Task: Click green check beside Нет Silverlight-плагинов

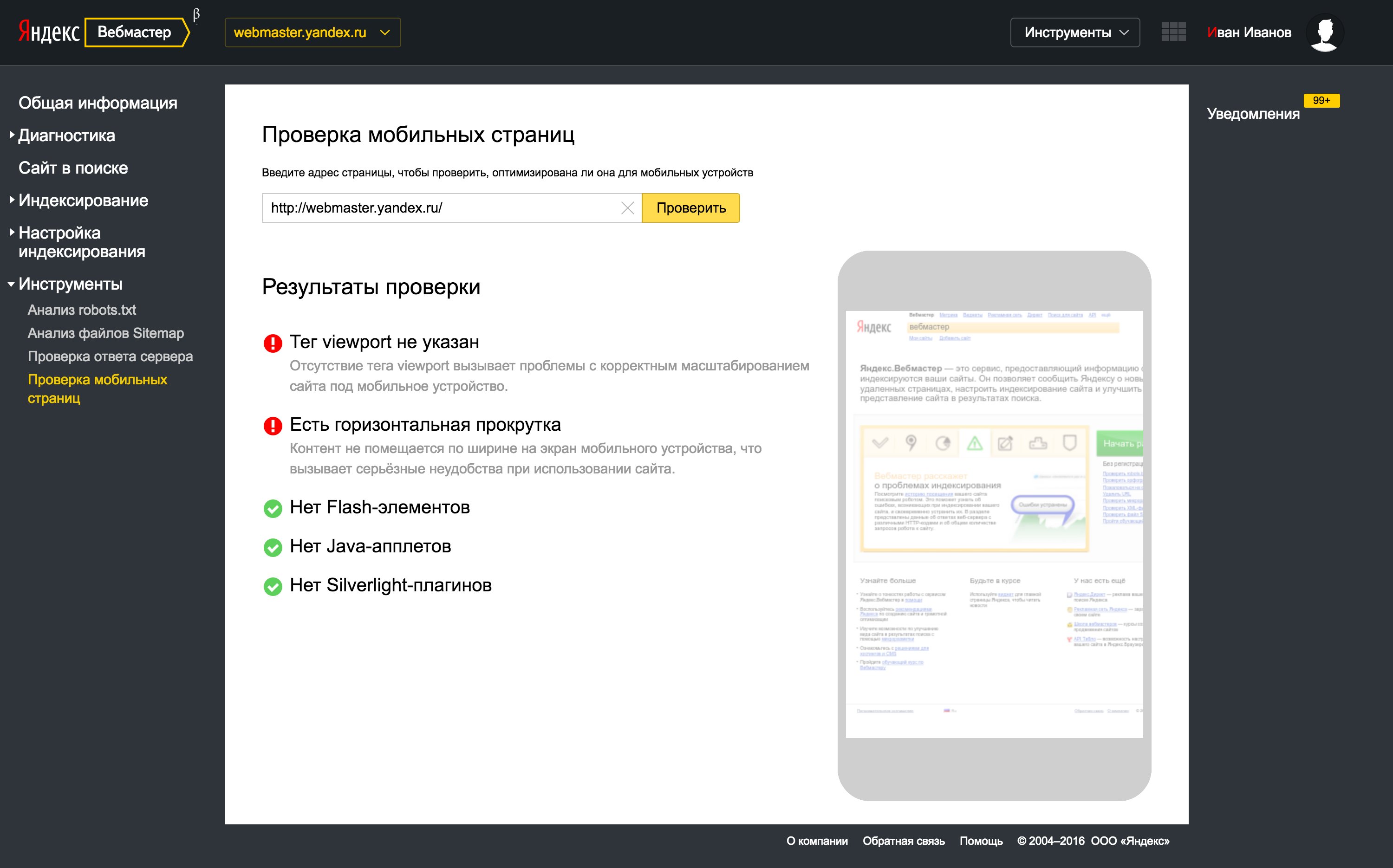Action: point(273,587)
